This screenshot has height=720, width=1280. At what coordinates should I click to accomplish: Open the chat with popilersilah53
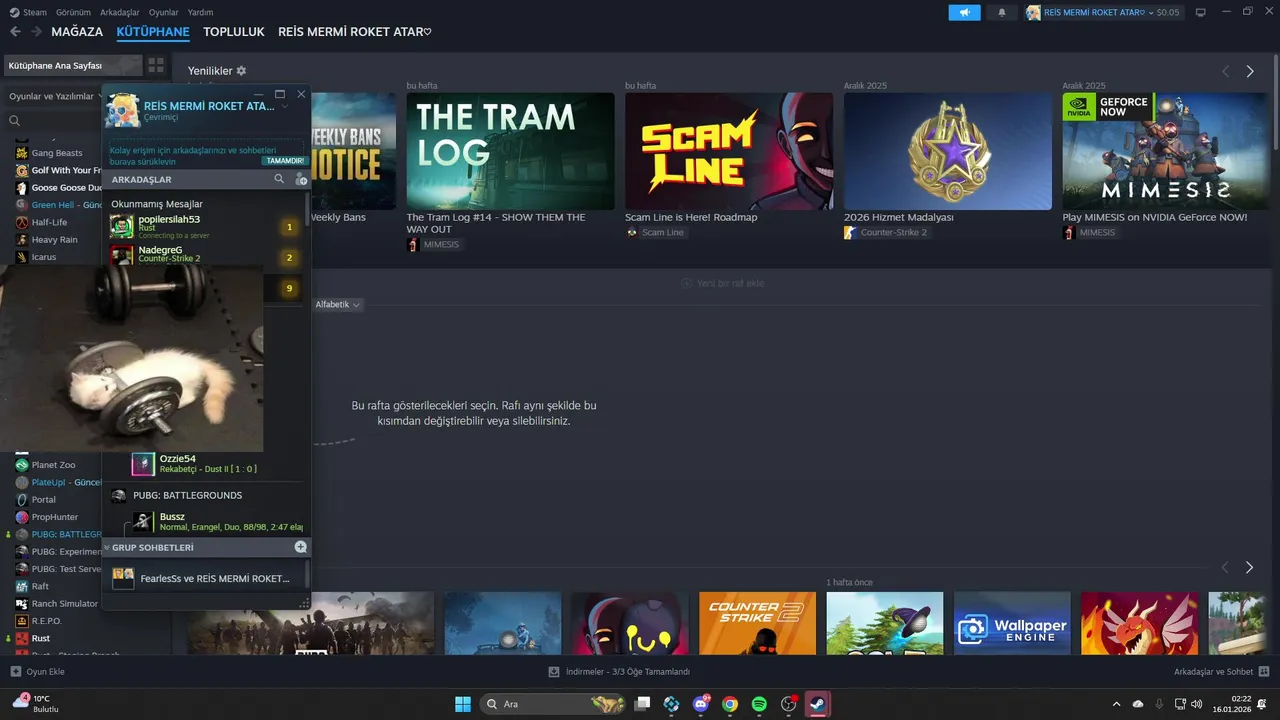tap(204, 226)
